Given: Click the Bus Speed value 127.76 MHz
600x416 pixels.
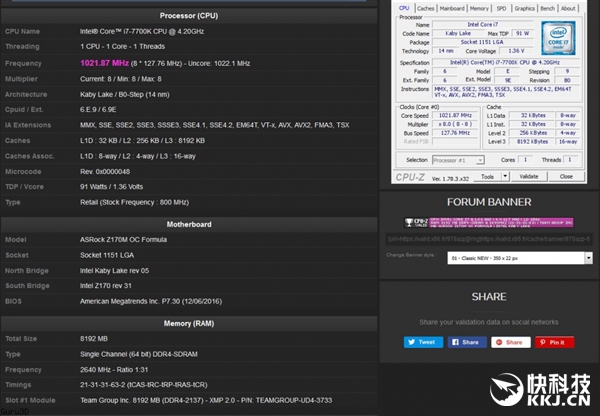Looking at the screenshot, I should 455,133.
